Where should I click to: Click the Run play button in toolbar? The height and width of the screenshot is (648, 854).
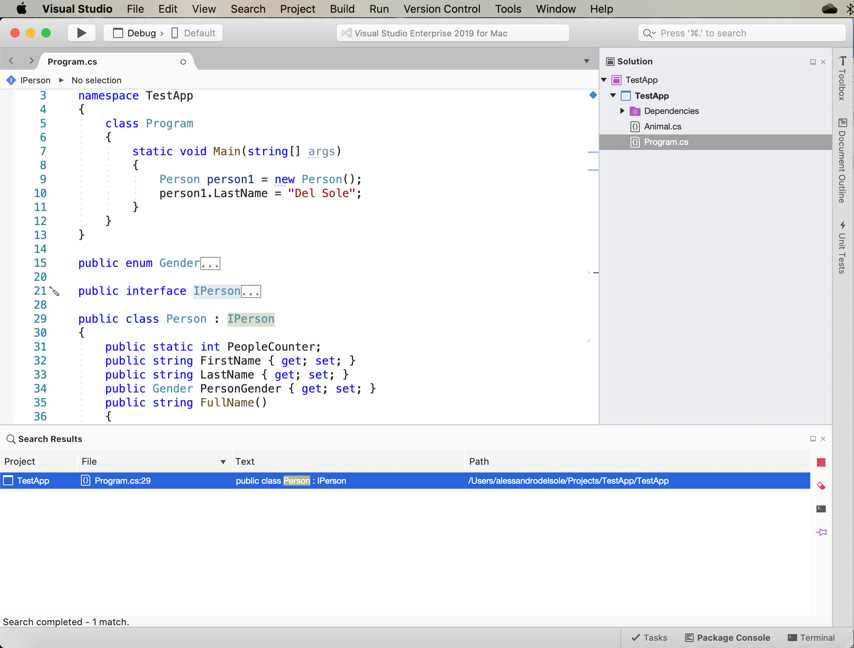pyautogui.click(x=82, y=33)
